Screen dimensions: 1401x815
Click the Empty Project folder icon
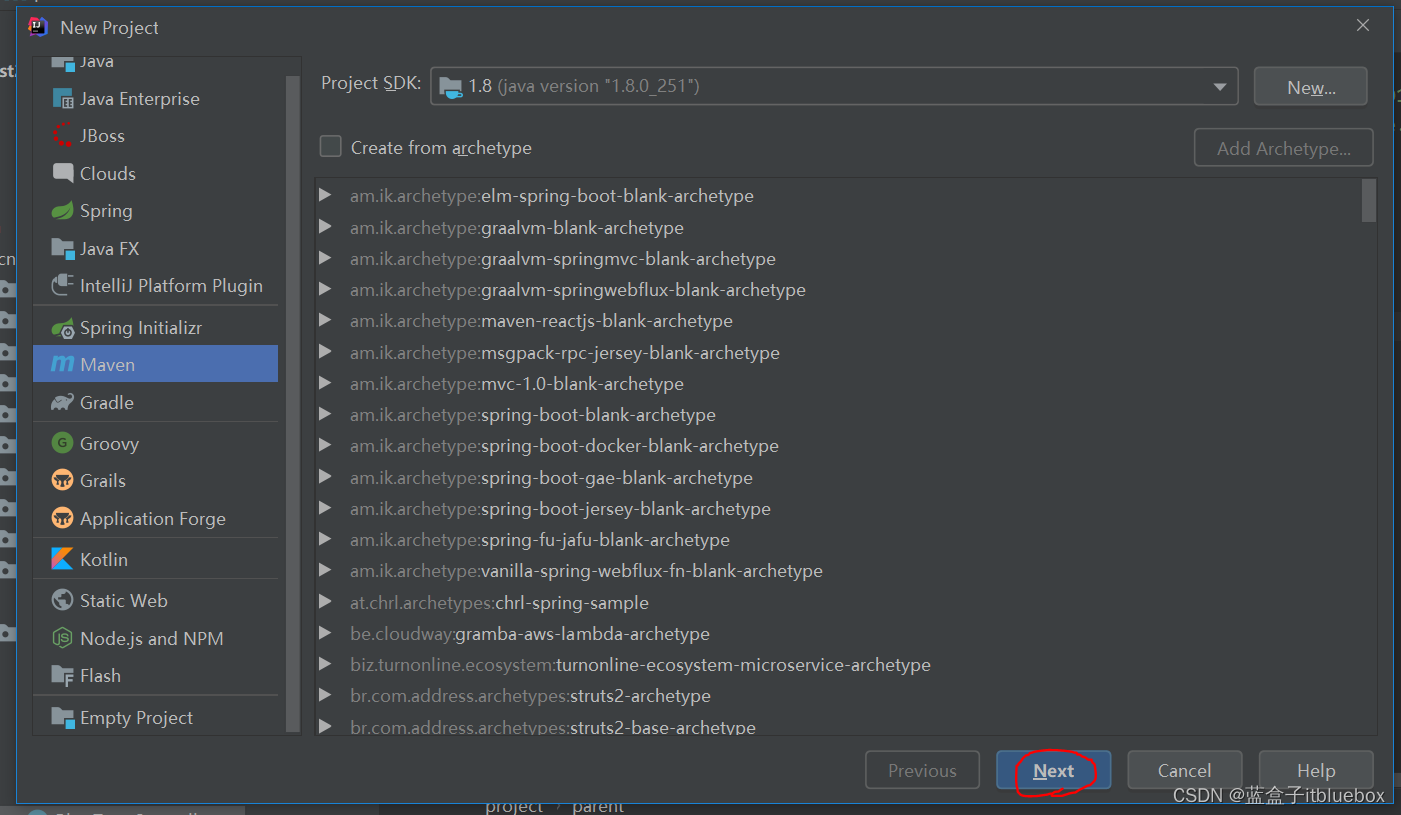[63, 718]
